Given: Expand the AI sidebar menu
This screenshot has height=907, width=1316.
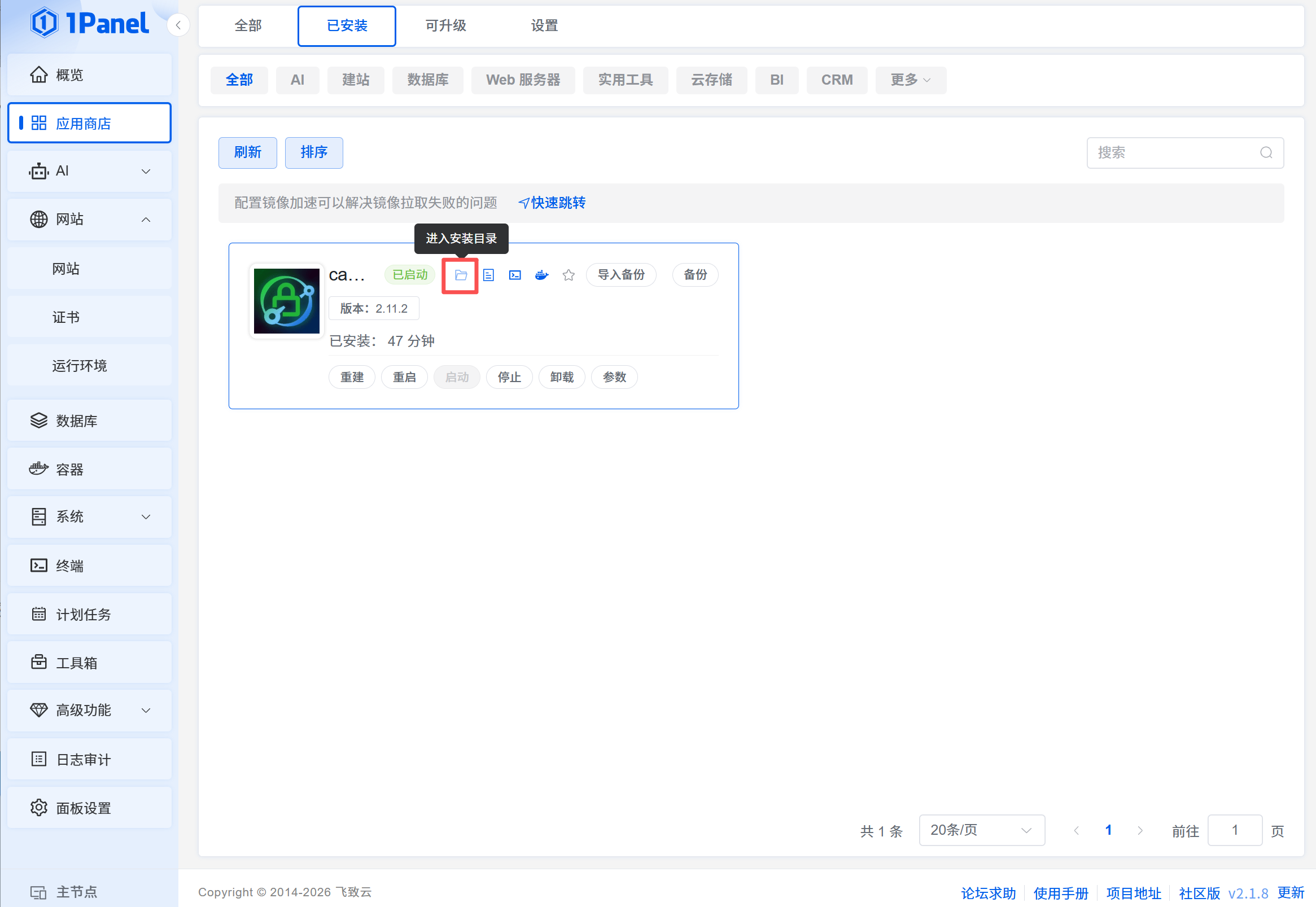Looking at the screenshot, I should [89, 171].
